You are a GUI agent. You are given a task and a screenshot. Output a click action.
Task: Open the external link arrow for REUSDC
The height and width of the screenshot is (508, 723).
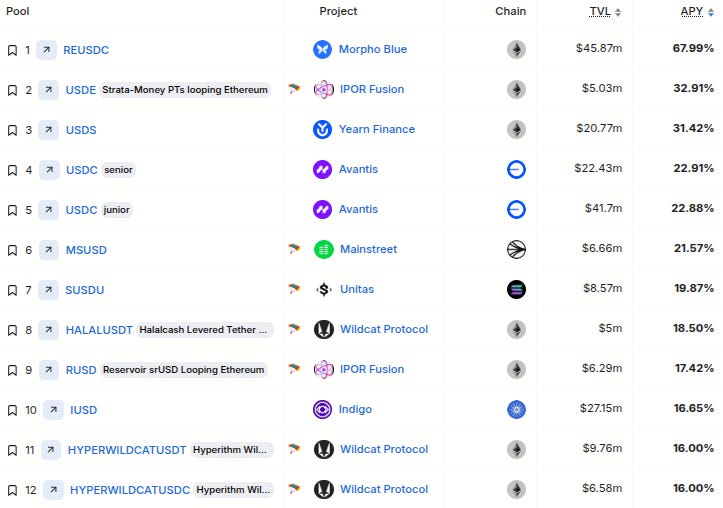47,50
